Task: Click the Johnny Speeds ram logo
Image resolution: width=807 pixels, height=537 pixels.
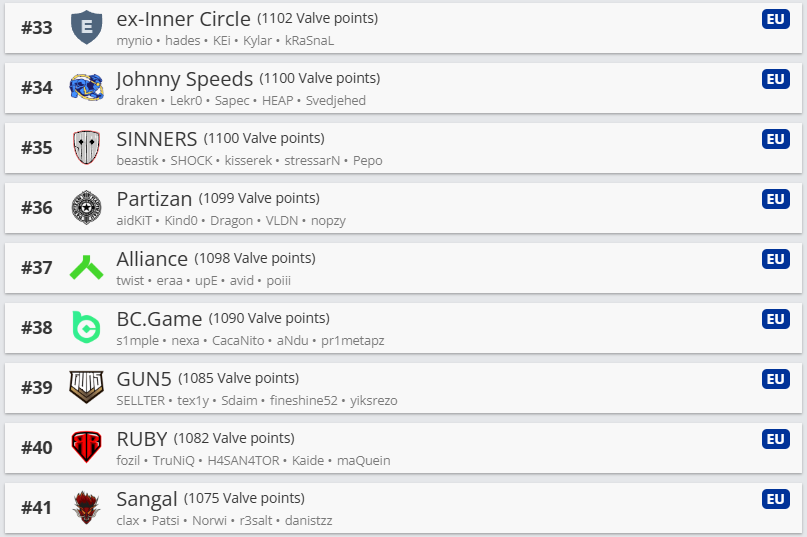Action: point(87,88)
